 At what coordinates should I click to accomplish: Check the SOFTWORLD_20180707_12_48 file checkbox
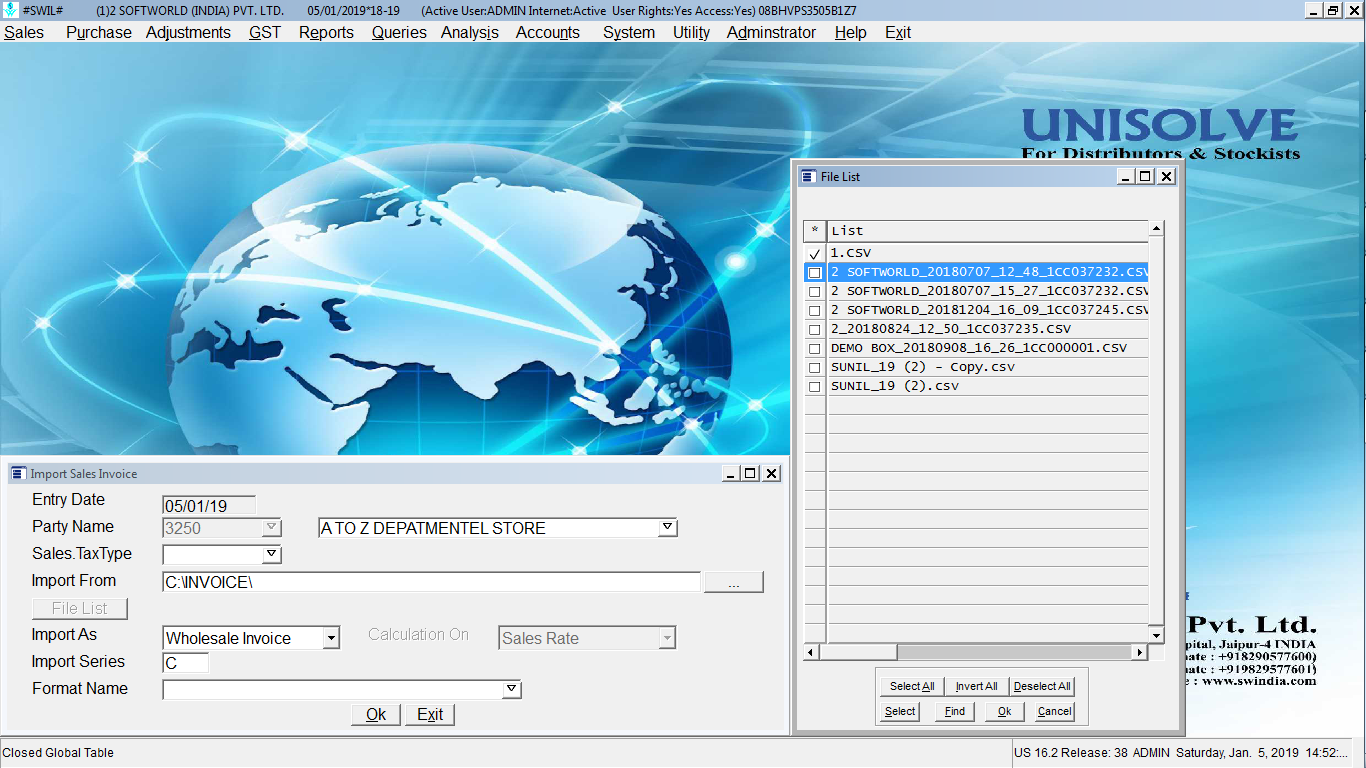pos(815,273)
